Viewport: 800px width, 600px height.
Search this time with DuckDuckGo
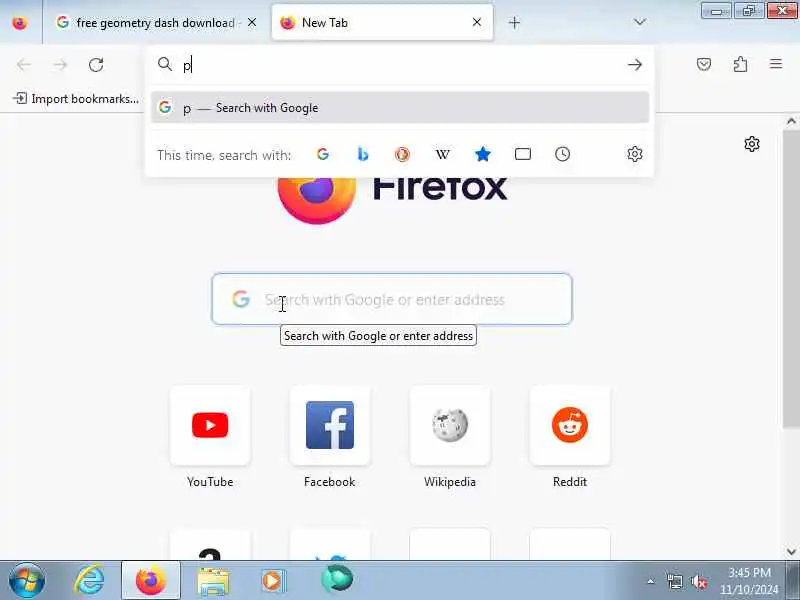coord(402,154)
